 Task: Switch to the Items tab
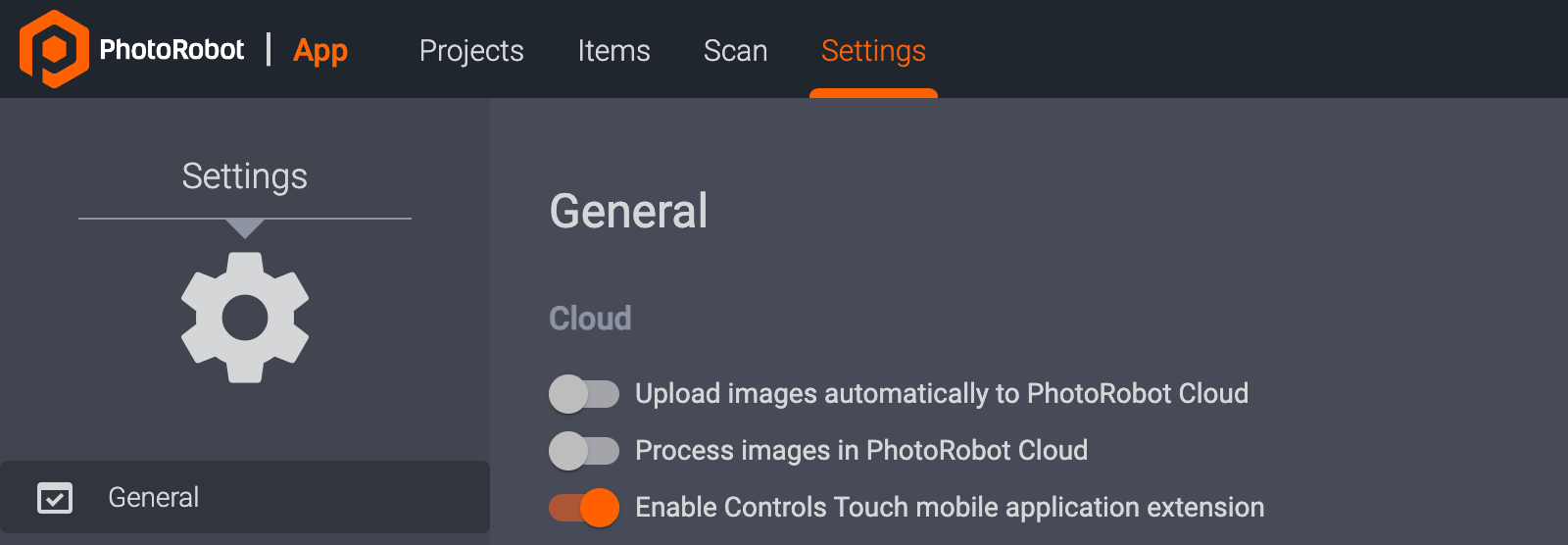(x=613, y=51)
